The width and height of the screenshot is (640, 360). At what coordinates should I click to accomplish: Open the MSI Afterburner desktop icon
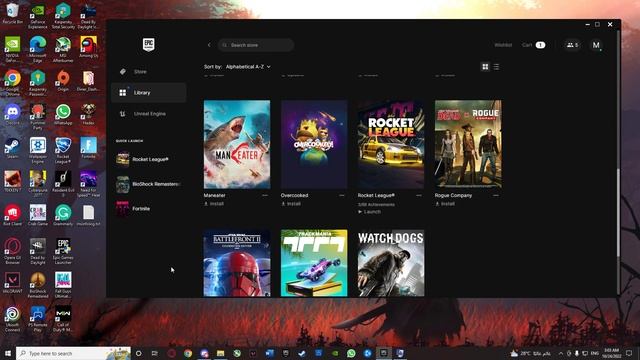[63, 49]
